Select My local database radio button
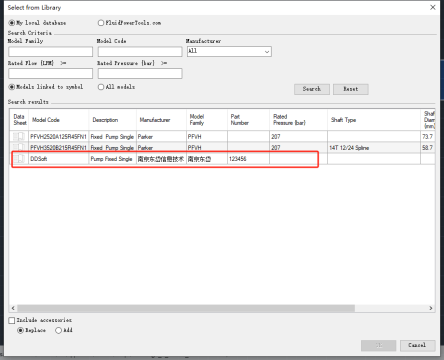444x360 pixels. pyautogui.click(x=12, y=23)
